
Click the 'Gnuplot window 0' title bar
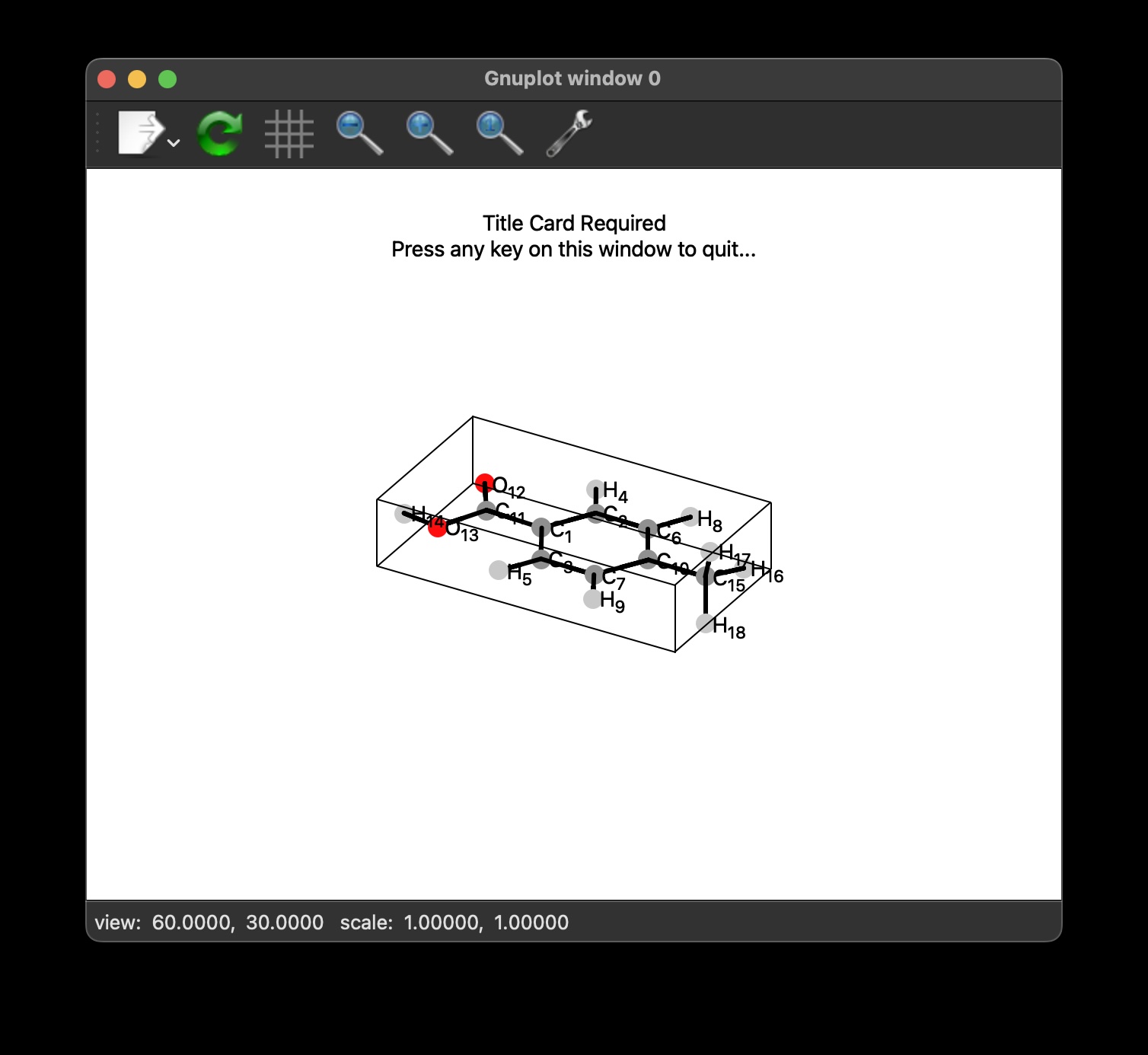click(x=572, y=78)
